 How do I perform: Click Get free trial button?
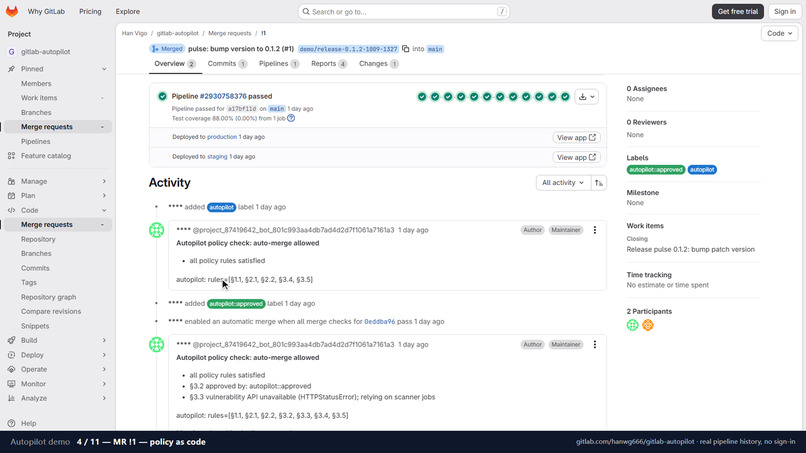pos(738,11)
